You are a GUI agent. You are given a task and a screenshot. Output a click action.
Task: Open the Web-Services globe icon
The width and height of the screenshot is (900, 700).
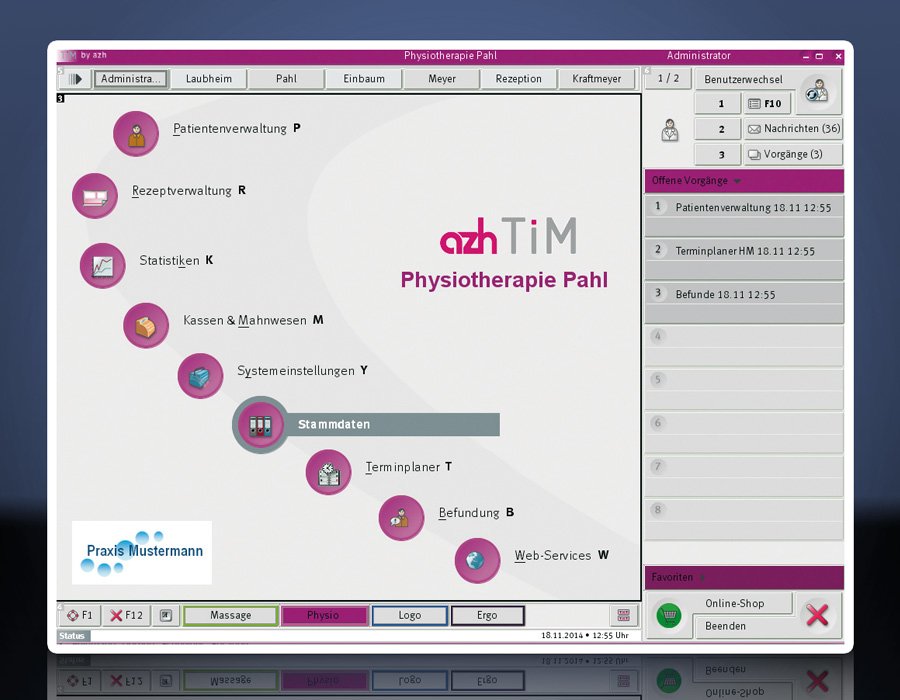tap(477, 561)
